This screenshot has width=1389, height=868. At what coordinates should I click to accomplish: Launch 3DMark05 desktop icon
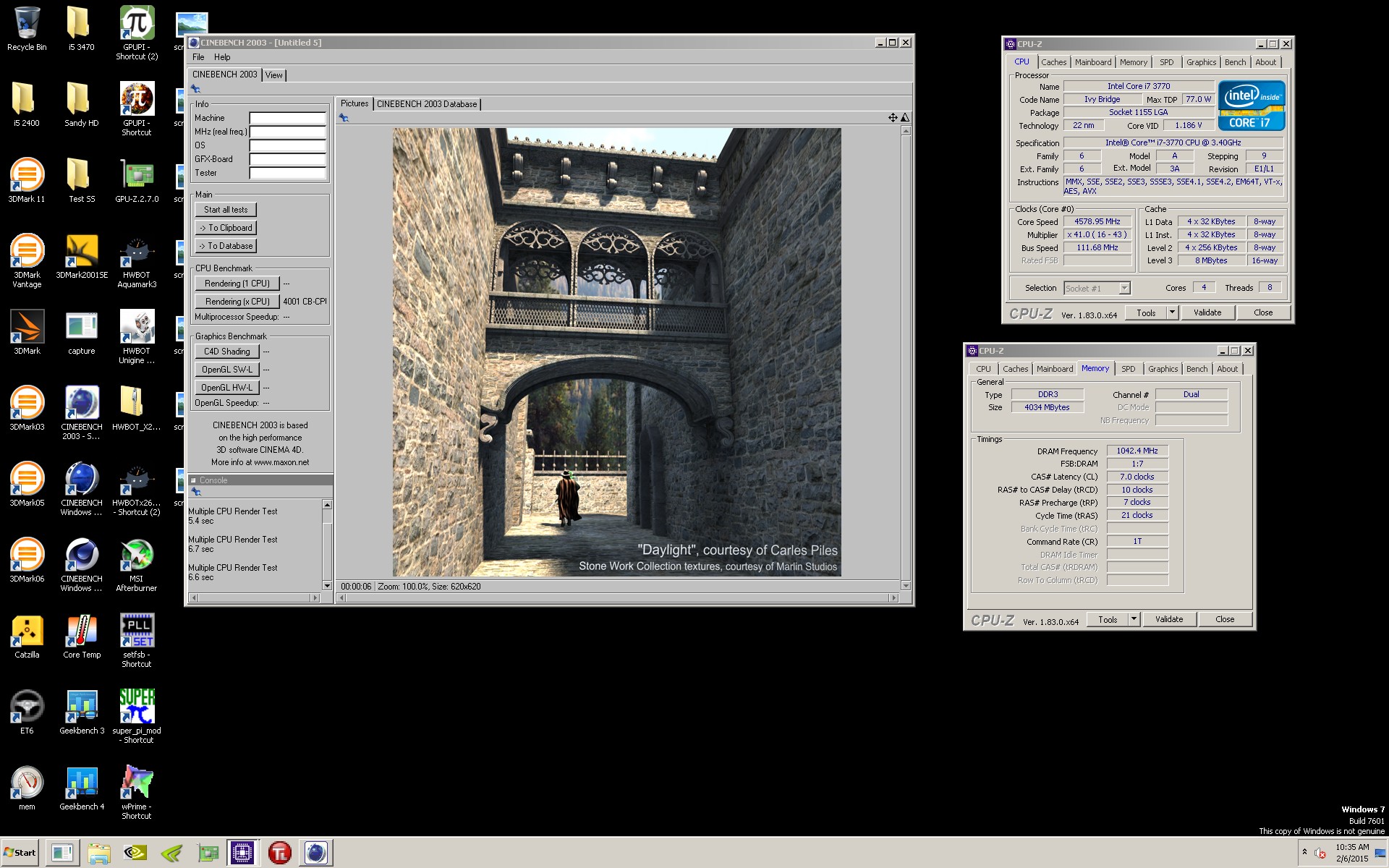pyautogui.click(x=27, y=485)
